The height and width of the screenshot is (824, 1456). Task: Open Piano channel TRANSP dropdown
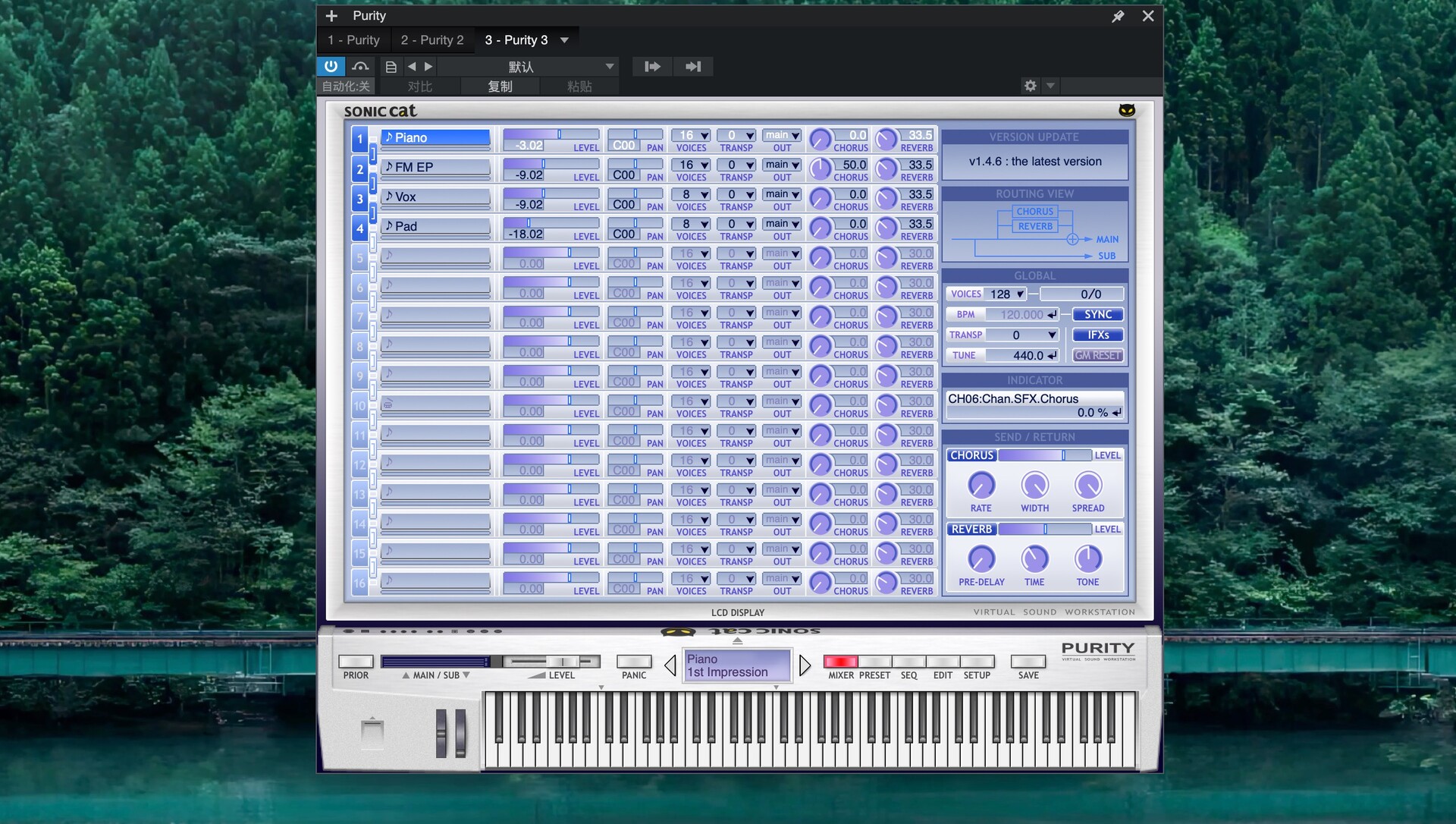pyautogui.click(x=736, y=135)
